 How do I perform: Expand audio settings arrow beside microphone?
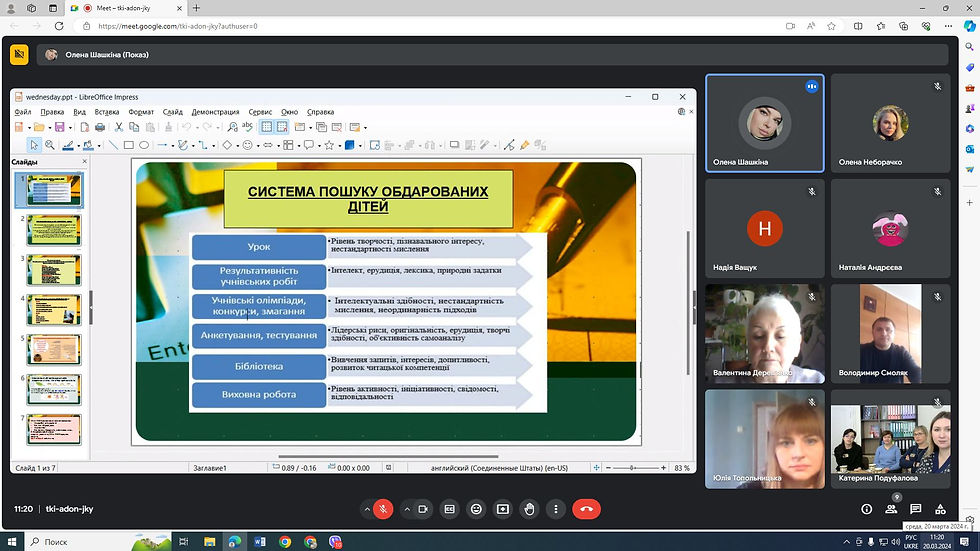pyautogui.click(x=367, y=509)
